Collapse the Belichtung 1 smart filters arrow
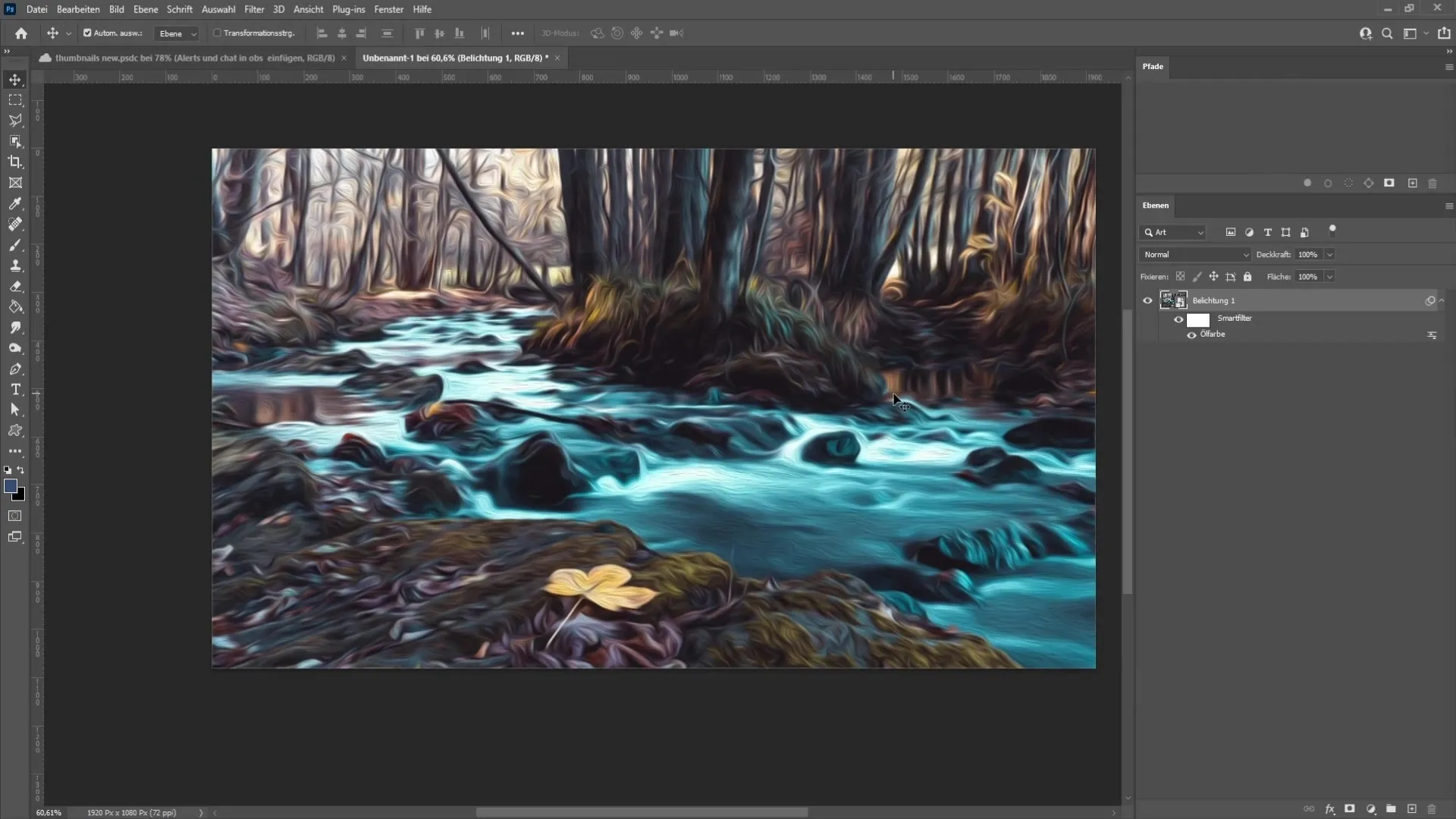The image size is (1456, 819). [x=1442, y=301]
